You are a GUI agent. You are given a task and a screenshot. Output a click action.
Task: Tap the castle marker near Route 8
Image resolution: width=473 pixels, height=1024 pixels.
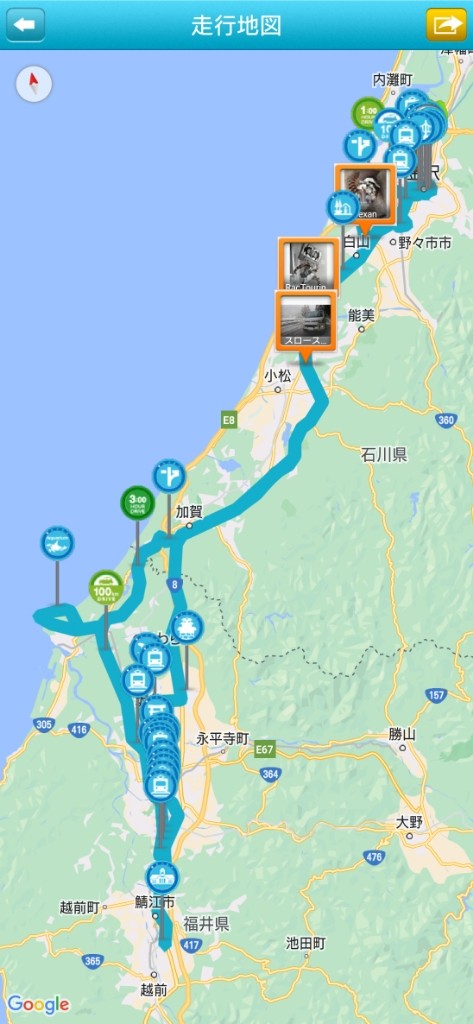pos(187,627)
